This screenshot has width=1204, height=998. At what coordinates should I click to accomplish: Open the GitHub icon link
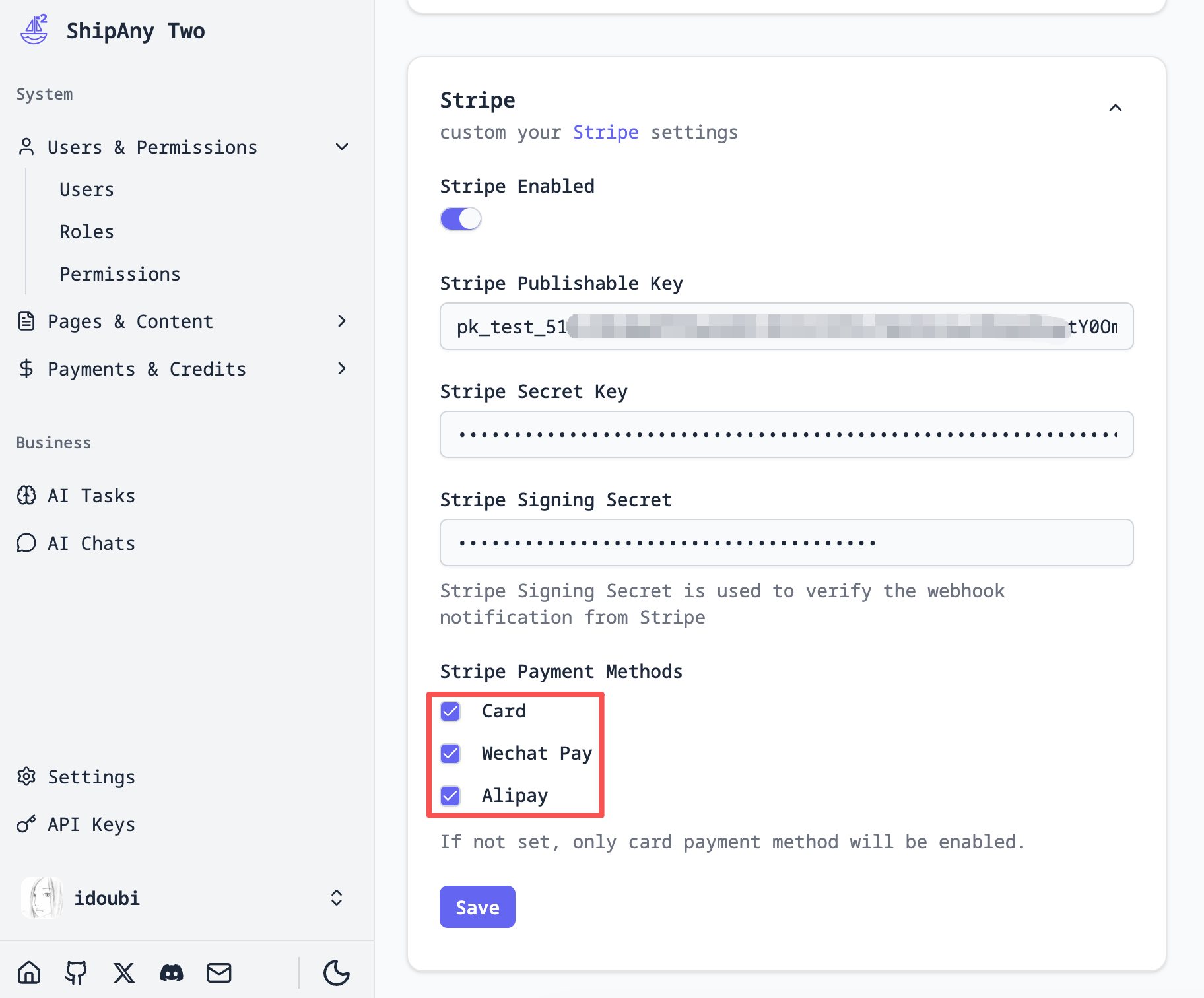77,972
